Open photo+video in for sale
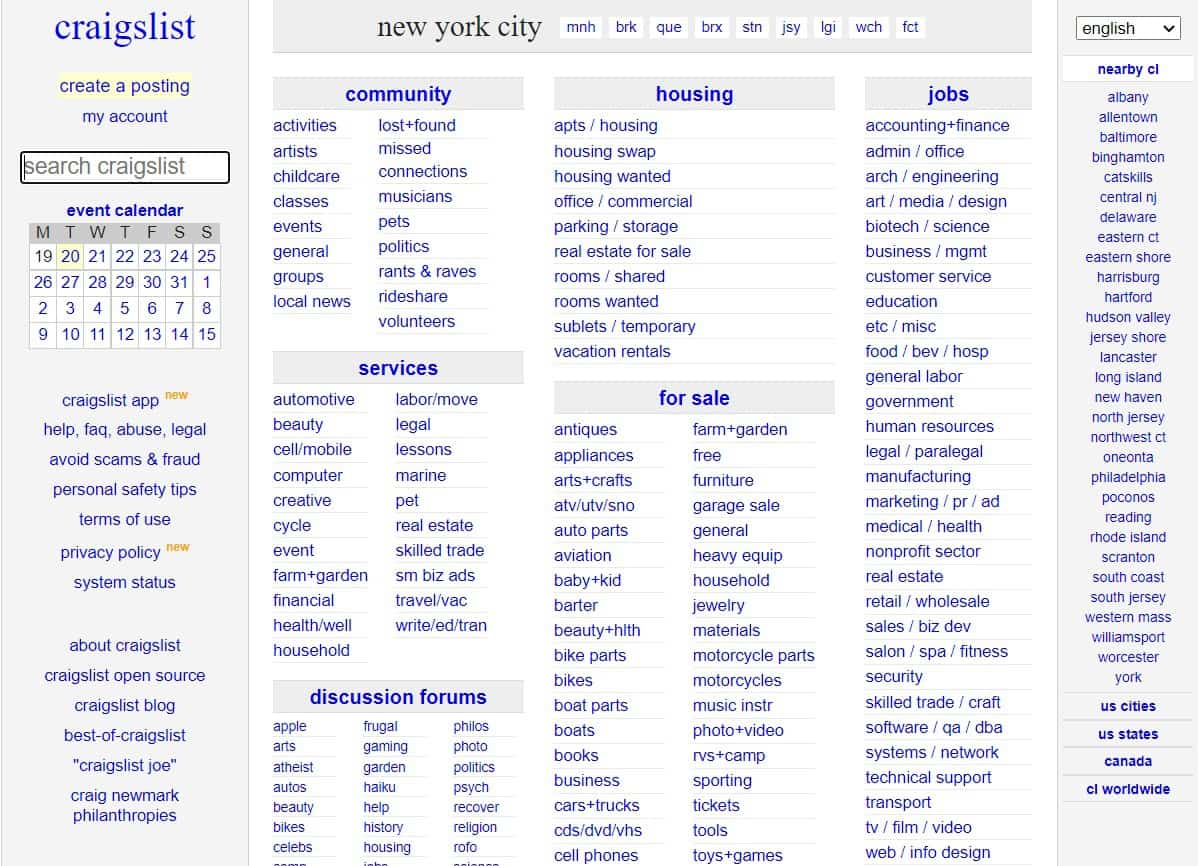This screenshot has width=1198, height=866. click(738, 731)
